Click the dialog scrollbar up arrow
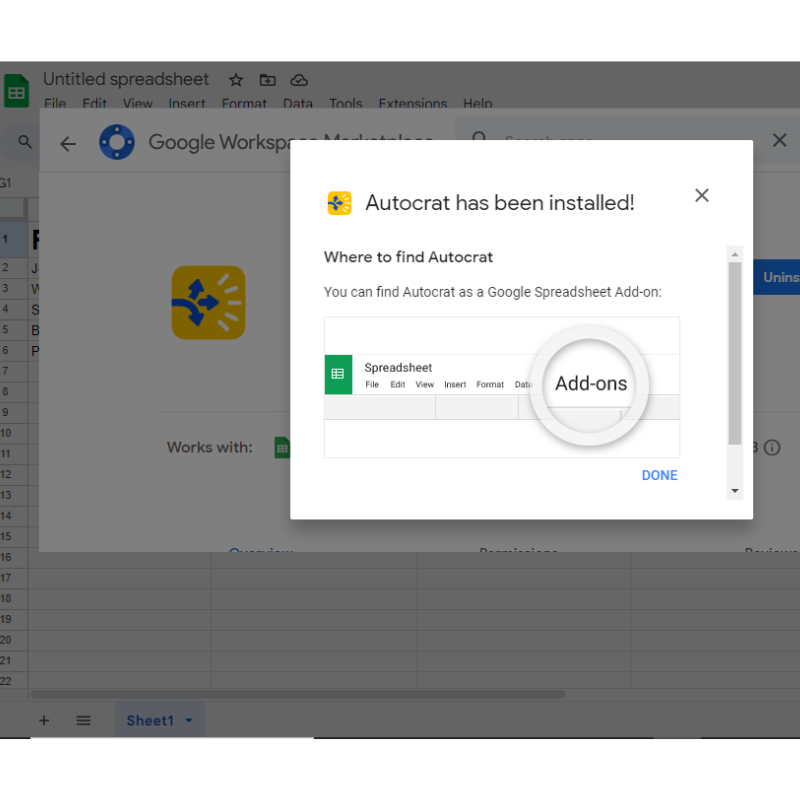Viewport: 800px width, 800px height. point(735,254)
